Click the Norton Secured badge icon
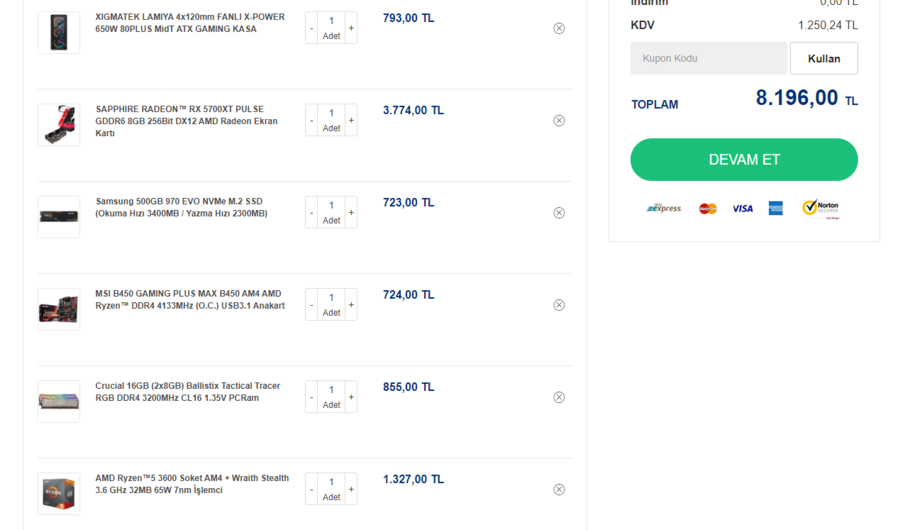This screenshot has width=900, height=530. 820,208
